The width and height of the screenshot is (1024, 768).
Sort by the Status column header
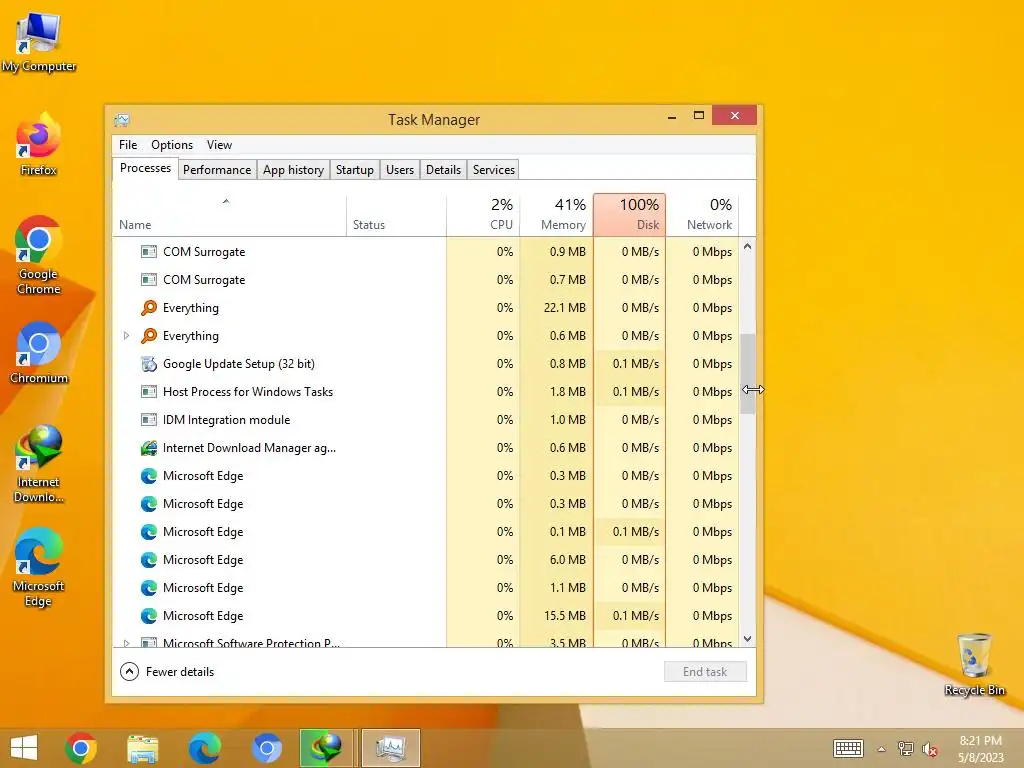coord(396,215)
